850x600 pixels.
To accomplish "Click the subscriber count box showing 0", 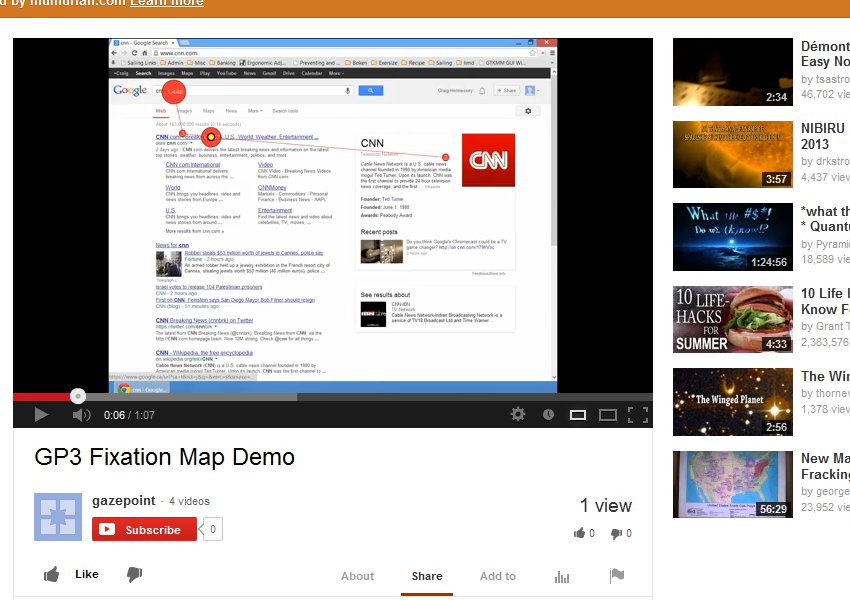I will point(212,529).
